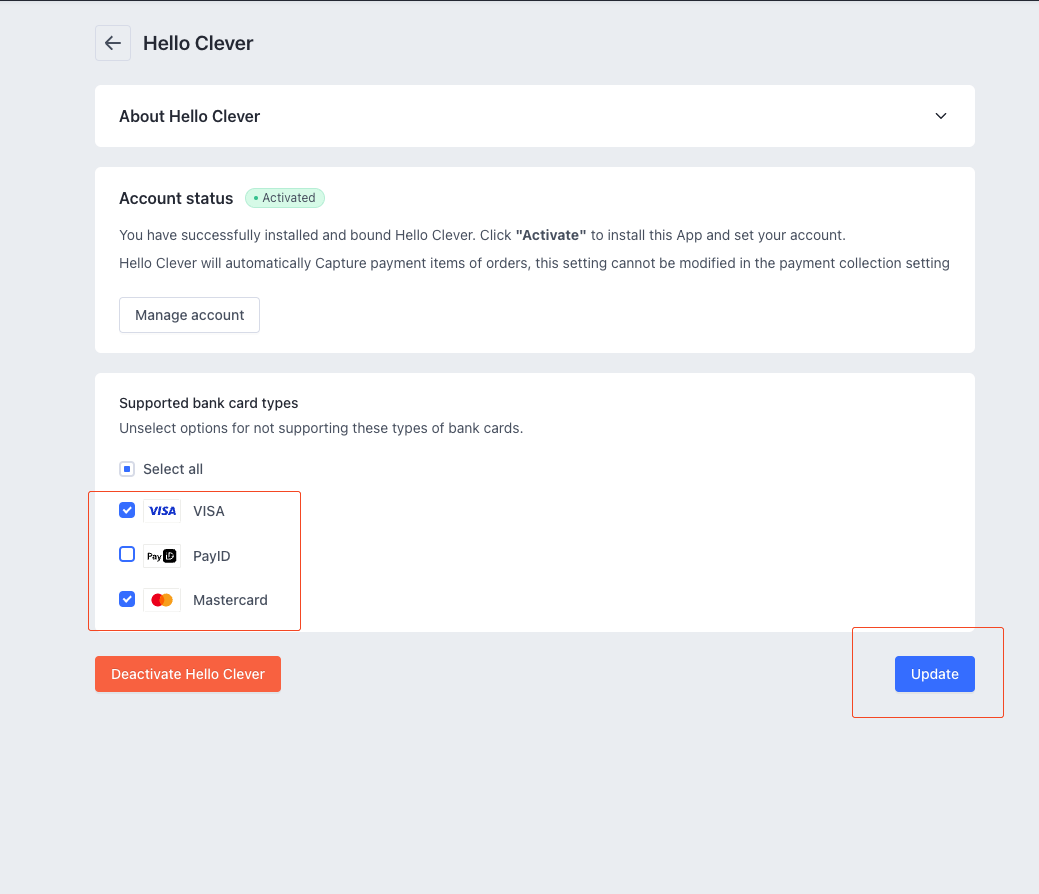The image size is (1039, 894).
Task: Click the Supported bank card types heading
Action: pos(209,403)
